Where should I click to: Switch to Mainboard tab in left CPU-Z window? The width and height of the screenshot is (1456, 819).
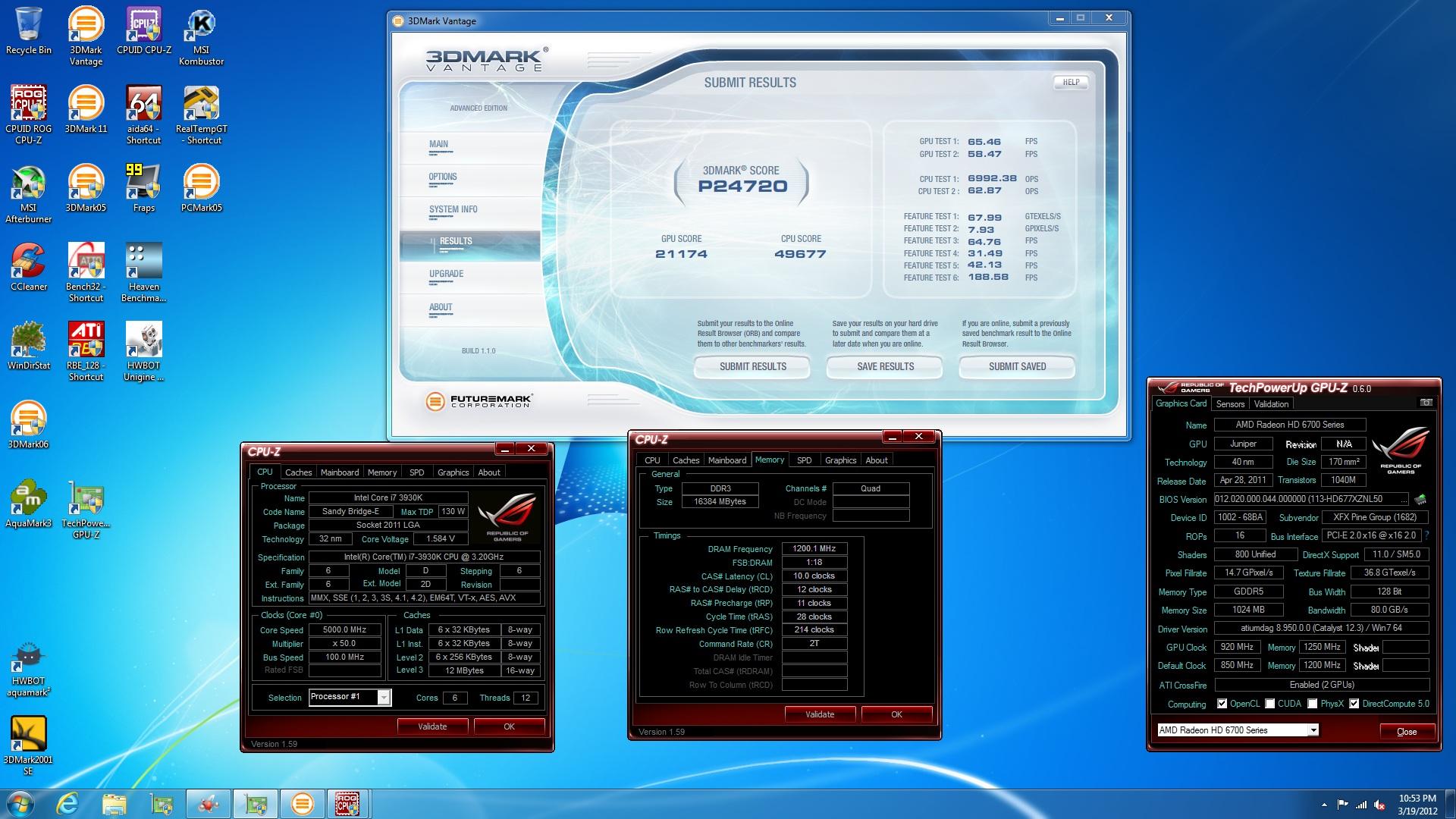340,472
